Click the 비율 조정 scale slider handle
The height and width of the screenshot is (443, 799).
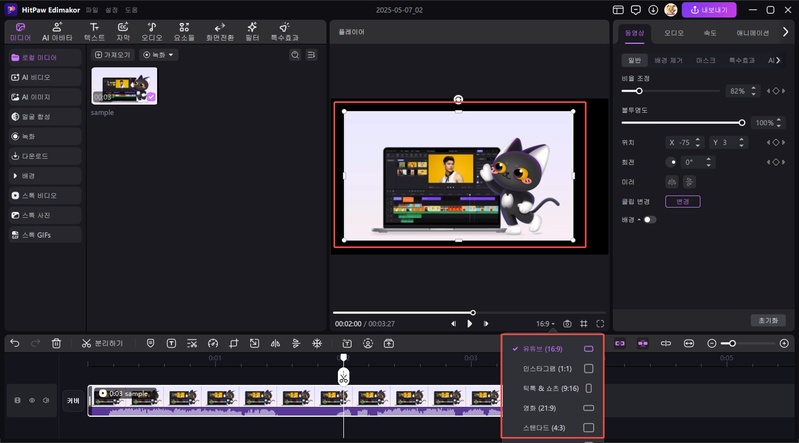click(x=638, y=91)
